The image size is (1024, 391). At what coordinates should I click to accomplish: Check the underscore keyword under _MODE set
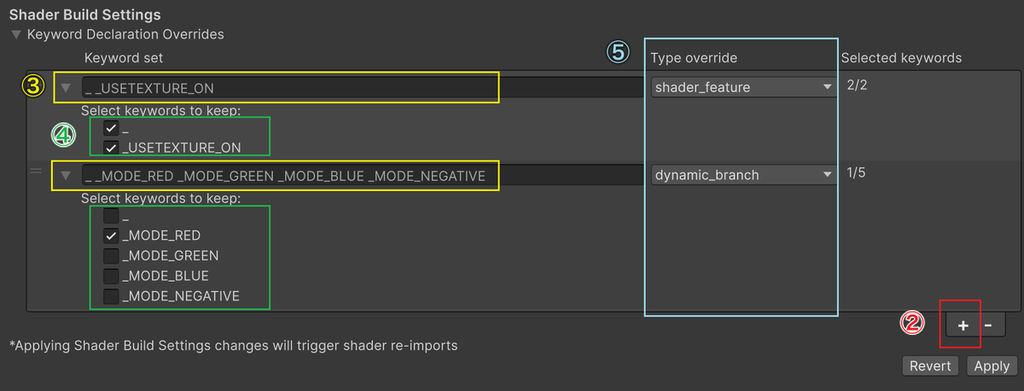[111, 215]
